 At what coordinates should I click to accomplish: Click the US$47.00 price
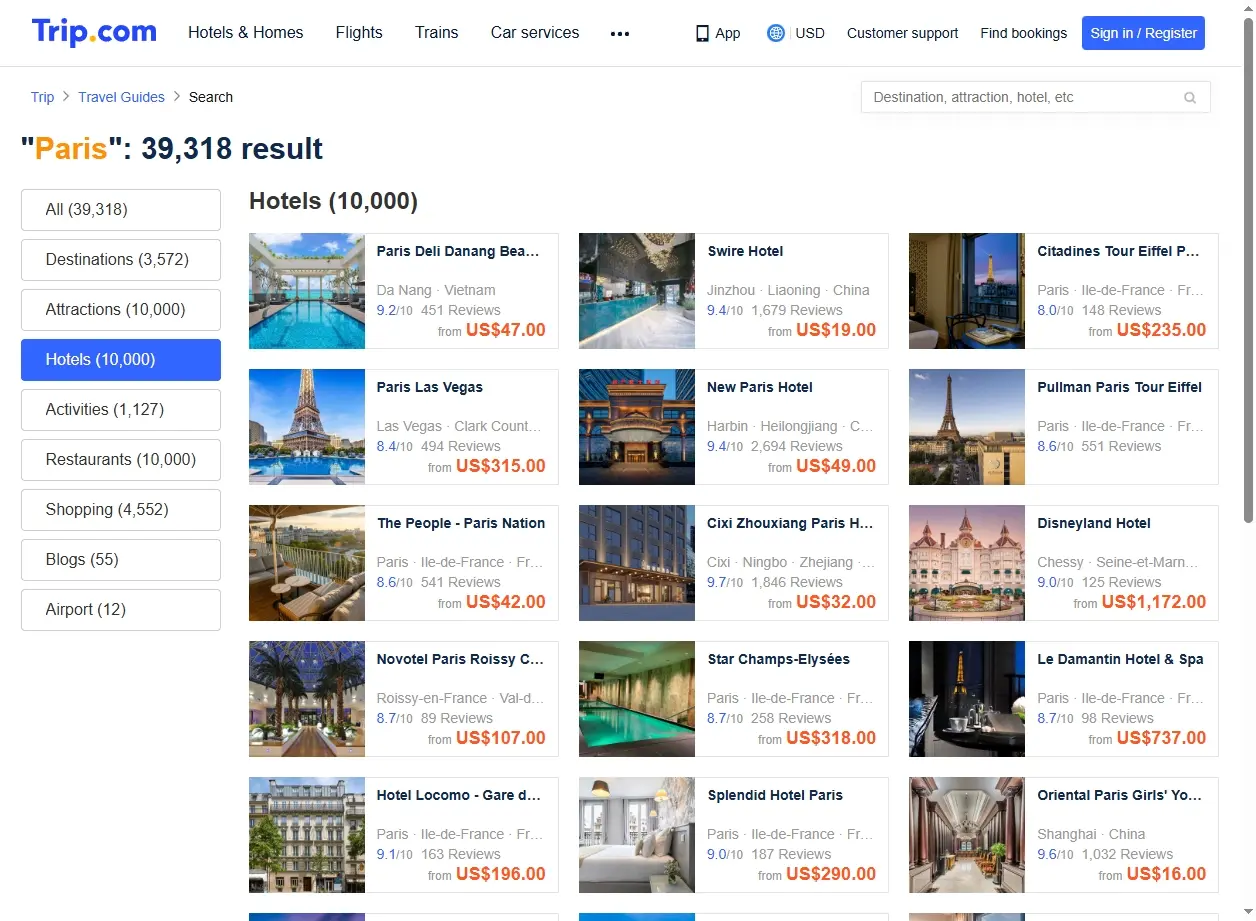pyautogui.click(x=506, y=330)
